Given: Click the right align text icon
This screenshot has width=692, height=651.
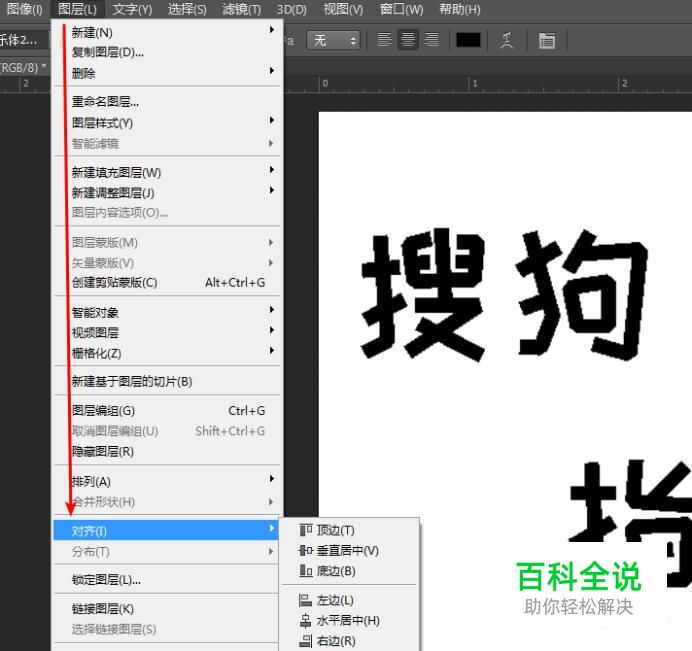Looking at the screenshot, I should pos(431,40).
